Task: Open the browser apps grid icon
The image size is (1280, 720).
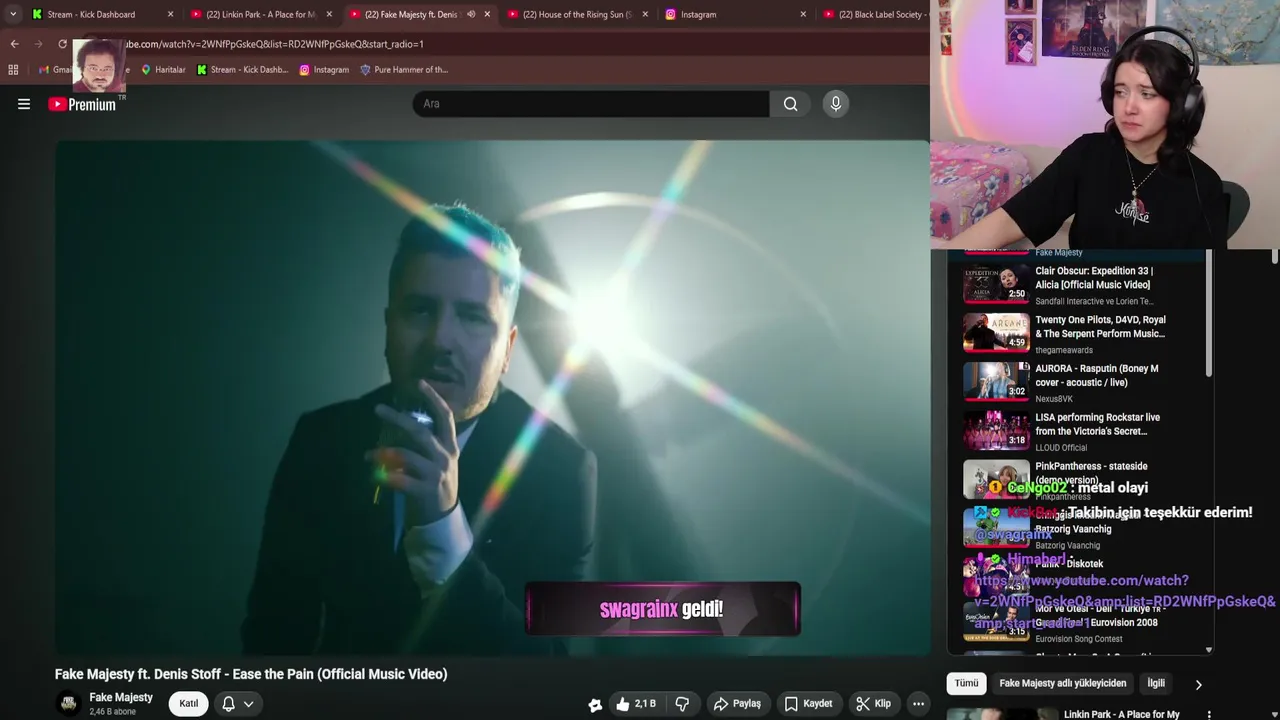Action: point(13,70)
